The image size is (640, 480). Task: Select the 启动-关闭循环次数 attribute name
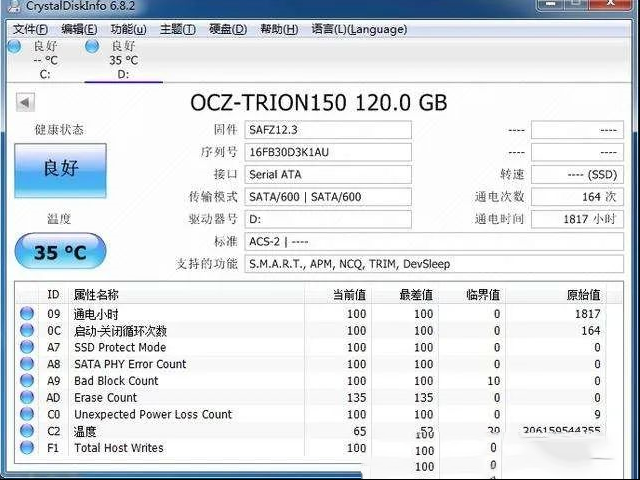coord(120,331)
